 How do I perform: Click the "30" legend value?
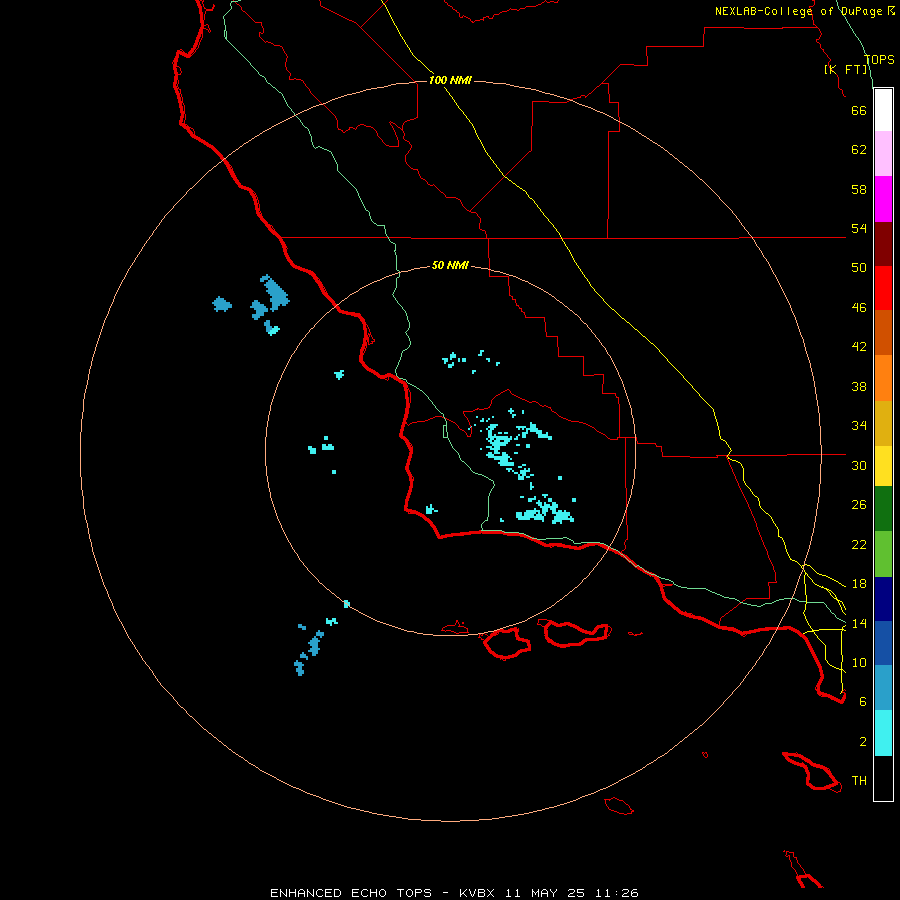click(859, 465)
